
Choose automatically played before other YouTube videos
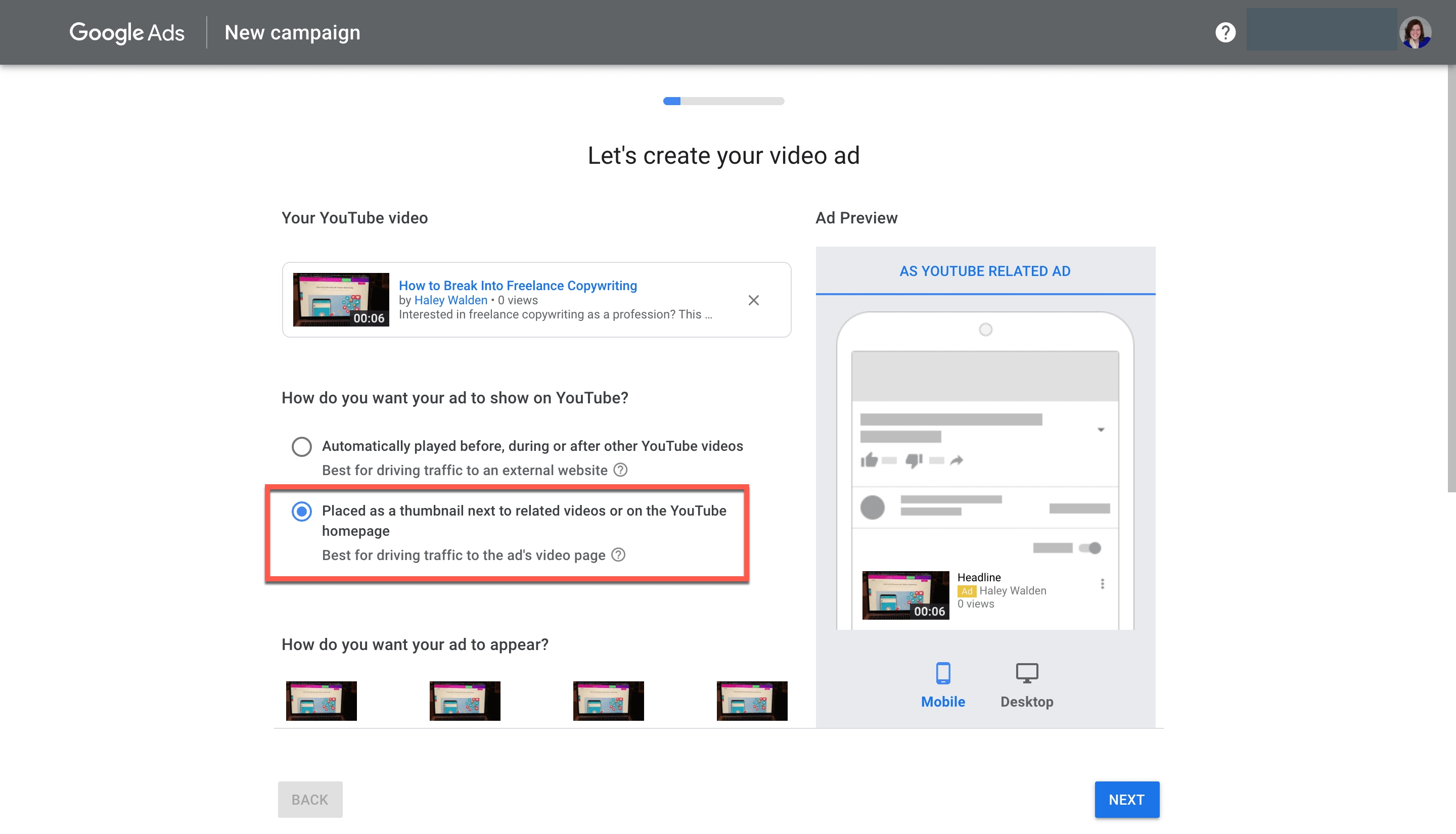tap(302, 446)
